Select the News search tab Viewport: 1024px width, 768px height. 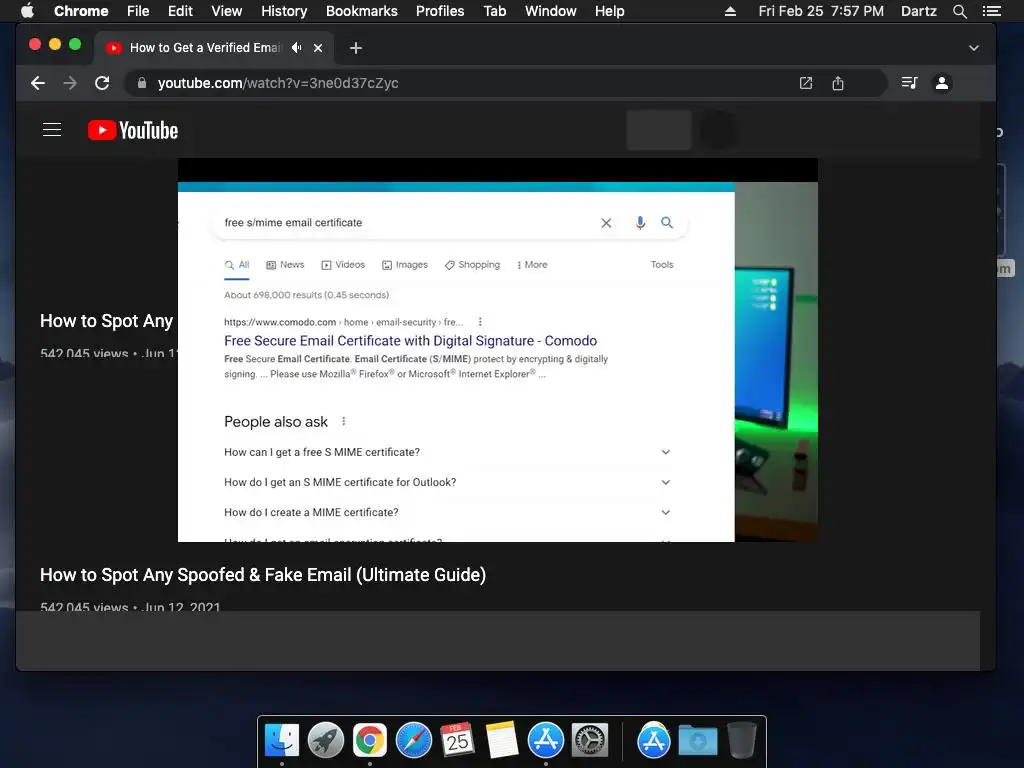click(x=285, y=264)
